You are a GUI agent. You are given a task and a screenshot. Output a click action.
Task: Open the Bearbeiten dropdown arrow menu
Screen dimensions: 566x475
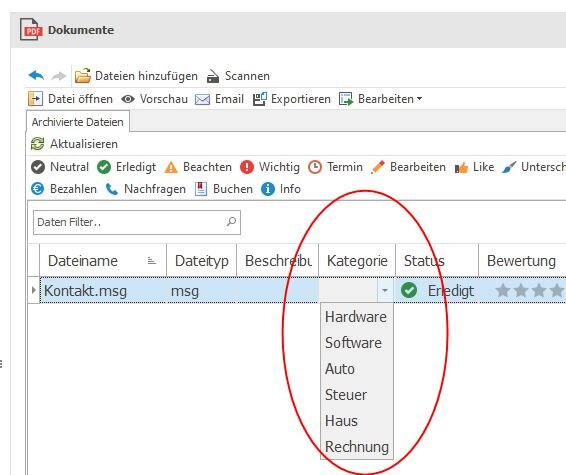[419, 99]
